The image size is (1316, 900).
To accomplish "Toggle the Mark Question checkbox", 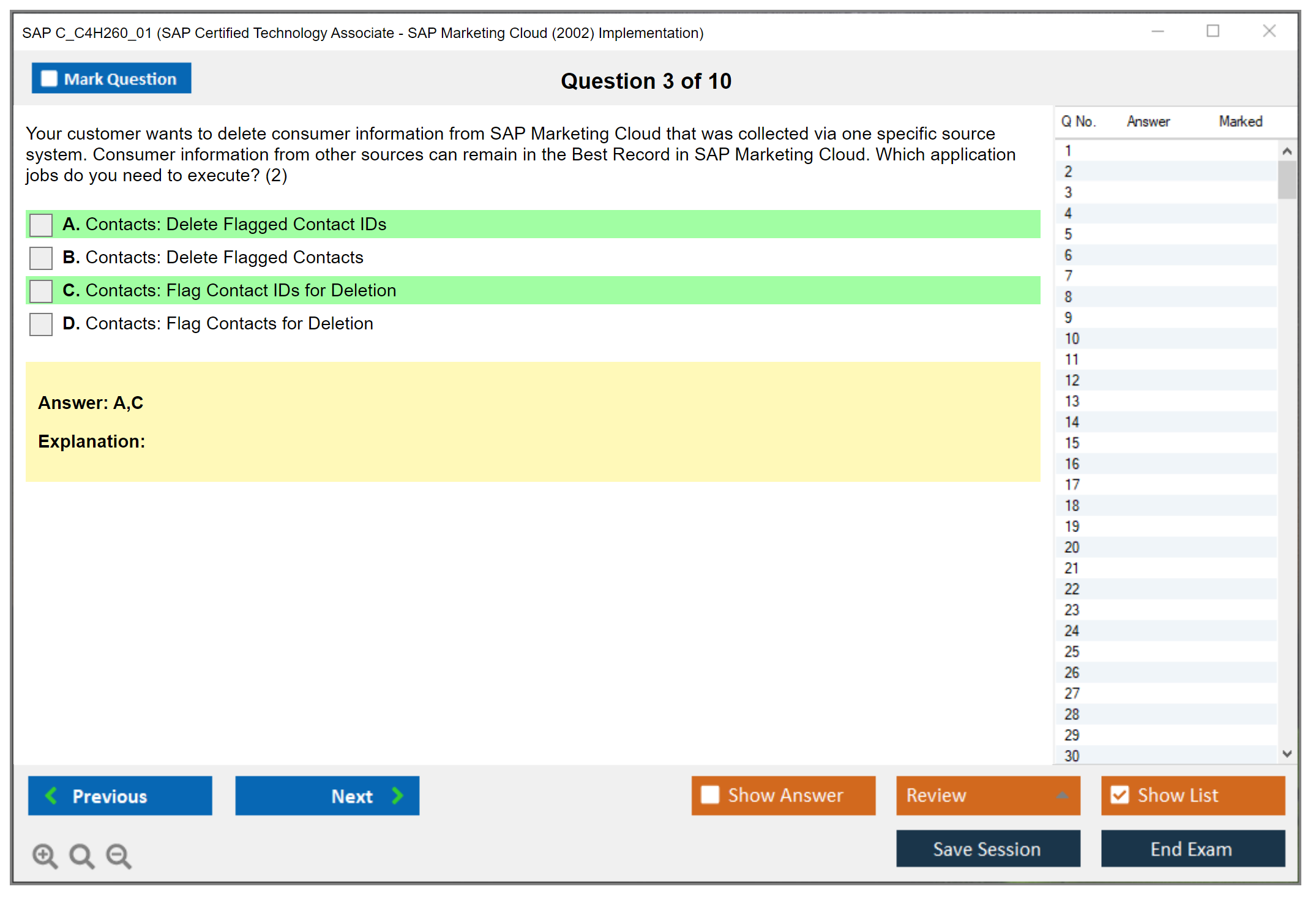I will tap(49, 78).
